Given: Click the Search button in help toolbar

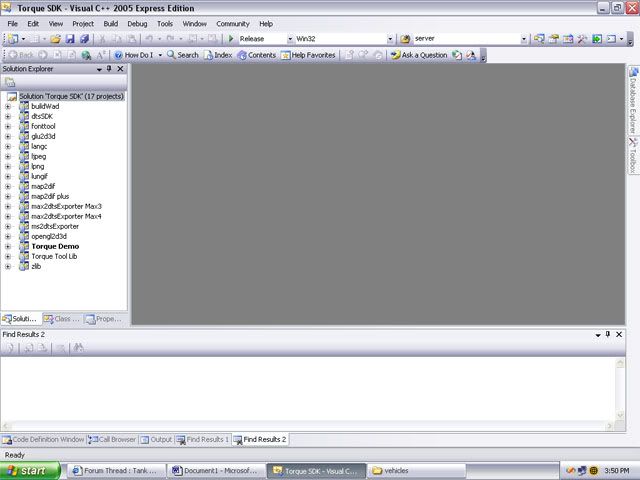Looking at the screenshot, I should (182, 55).
